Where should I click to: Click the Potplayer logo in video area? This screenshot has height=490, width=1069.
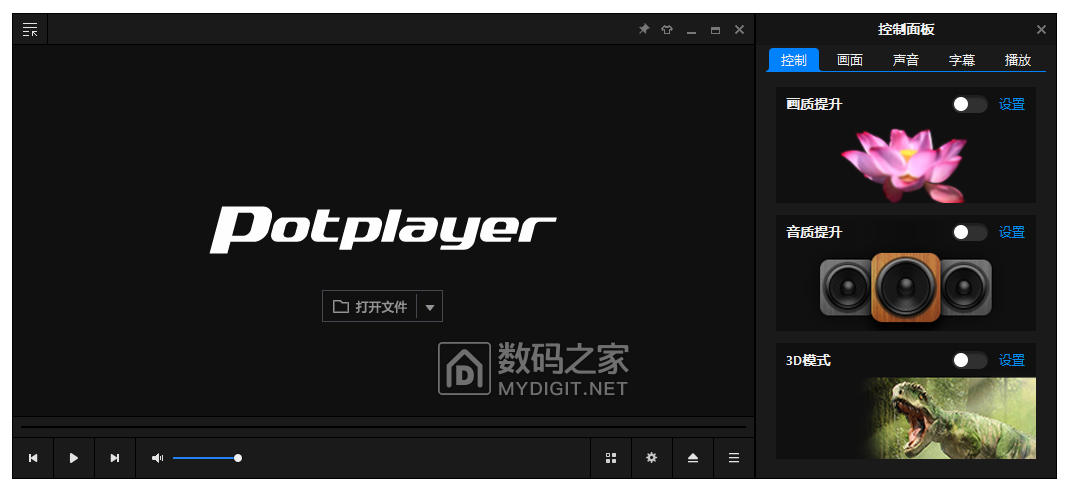click(x=382, y=229)
